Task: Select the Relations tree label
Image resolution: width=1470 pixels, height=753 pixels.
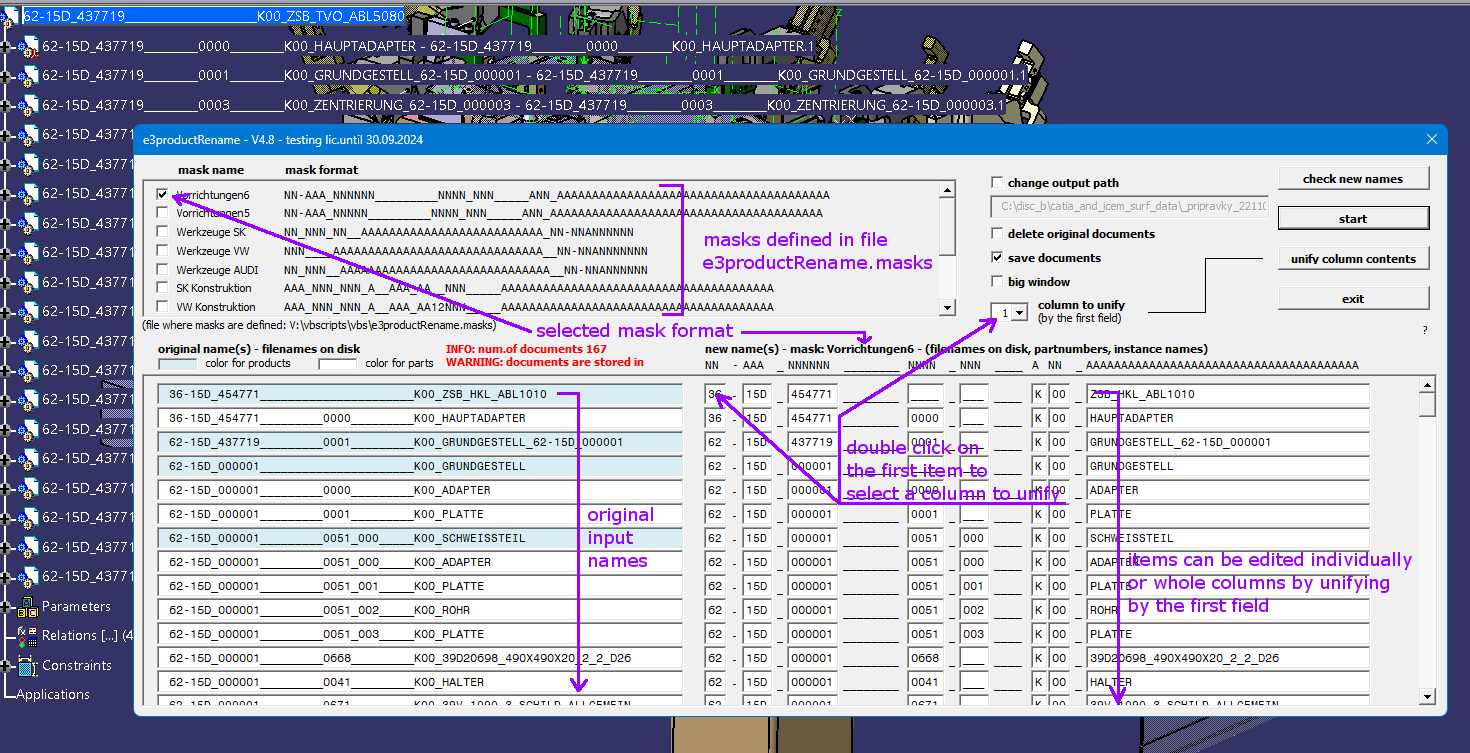Action: click(x=87, y=636)
